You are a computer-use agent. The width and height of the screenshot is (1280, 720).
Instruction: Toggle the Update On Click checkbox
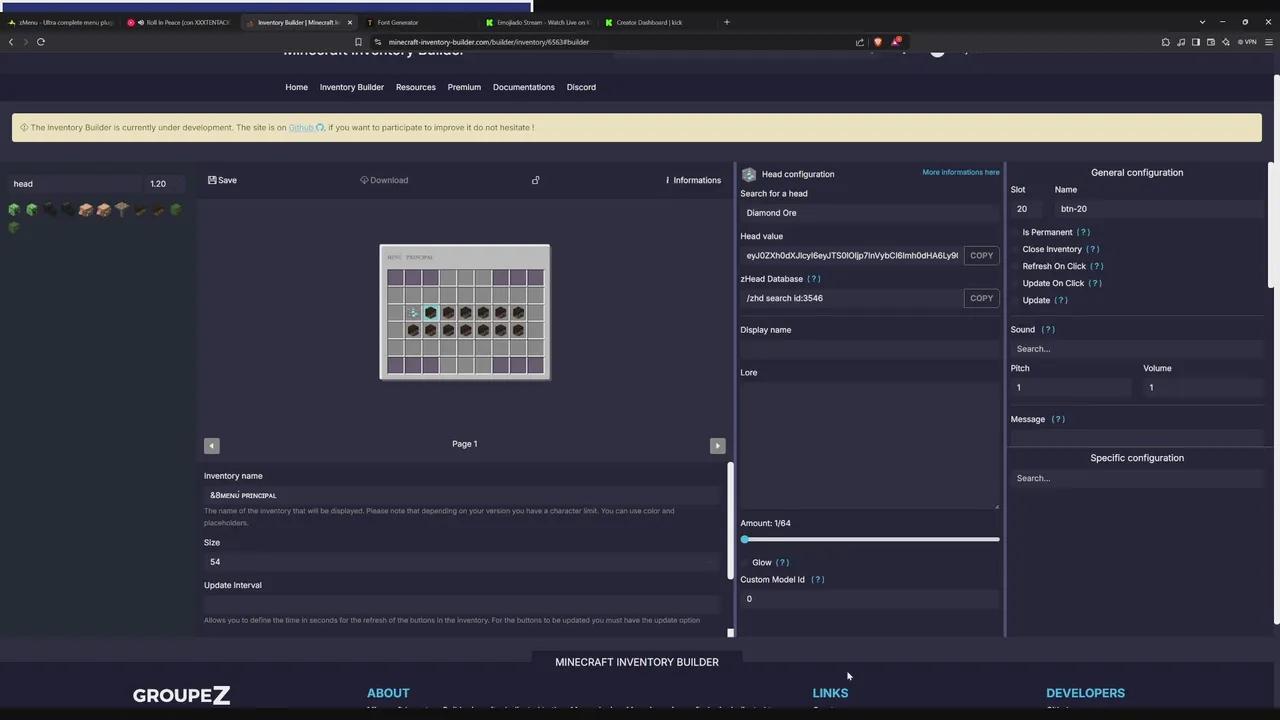(1015, 283)
